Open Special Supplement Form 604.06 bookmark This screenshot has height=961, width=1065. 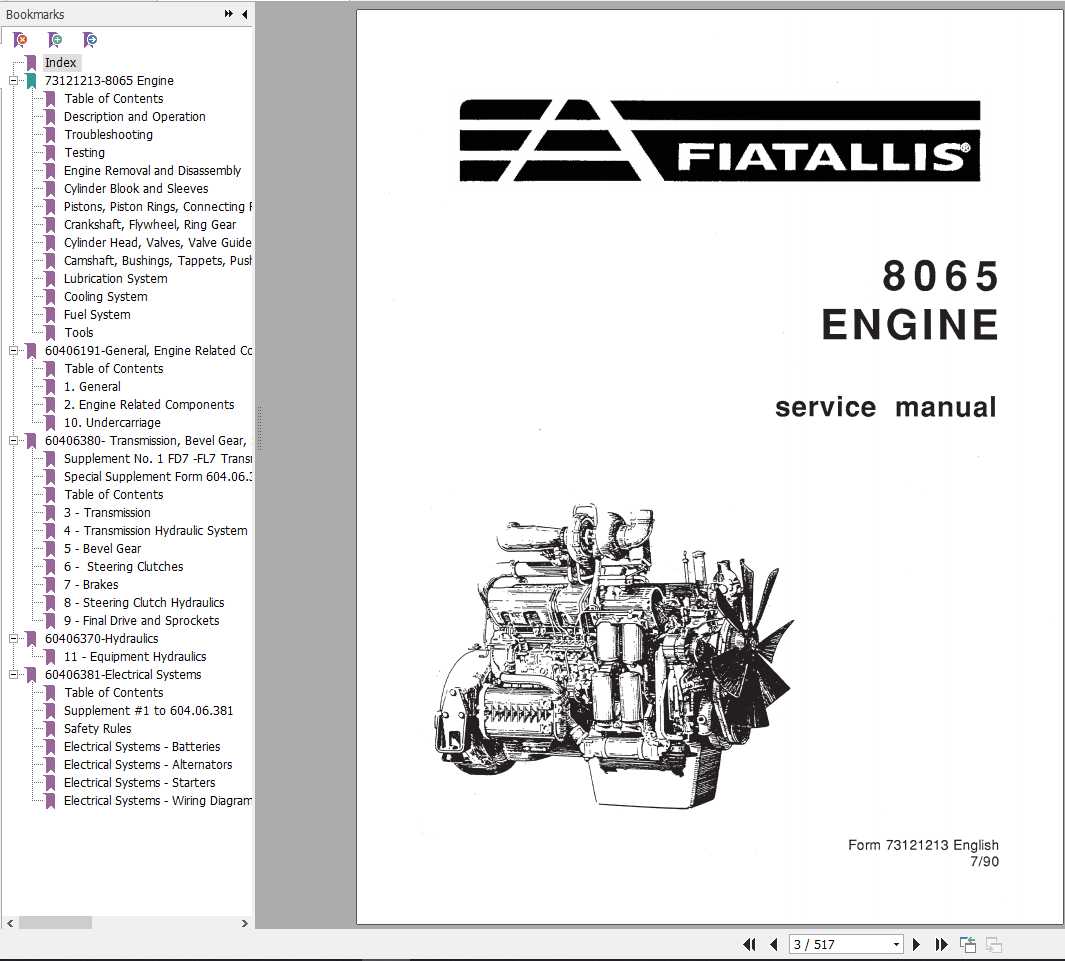tap(158, 477)
